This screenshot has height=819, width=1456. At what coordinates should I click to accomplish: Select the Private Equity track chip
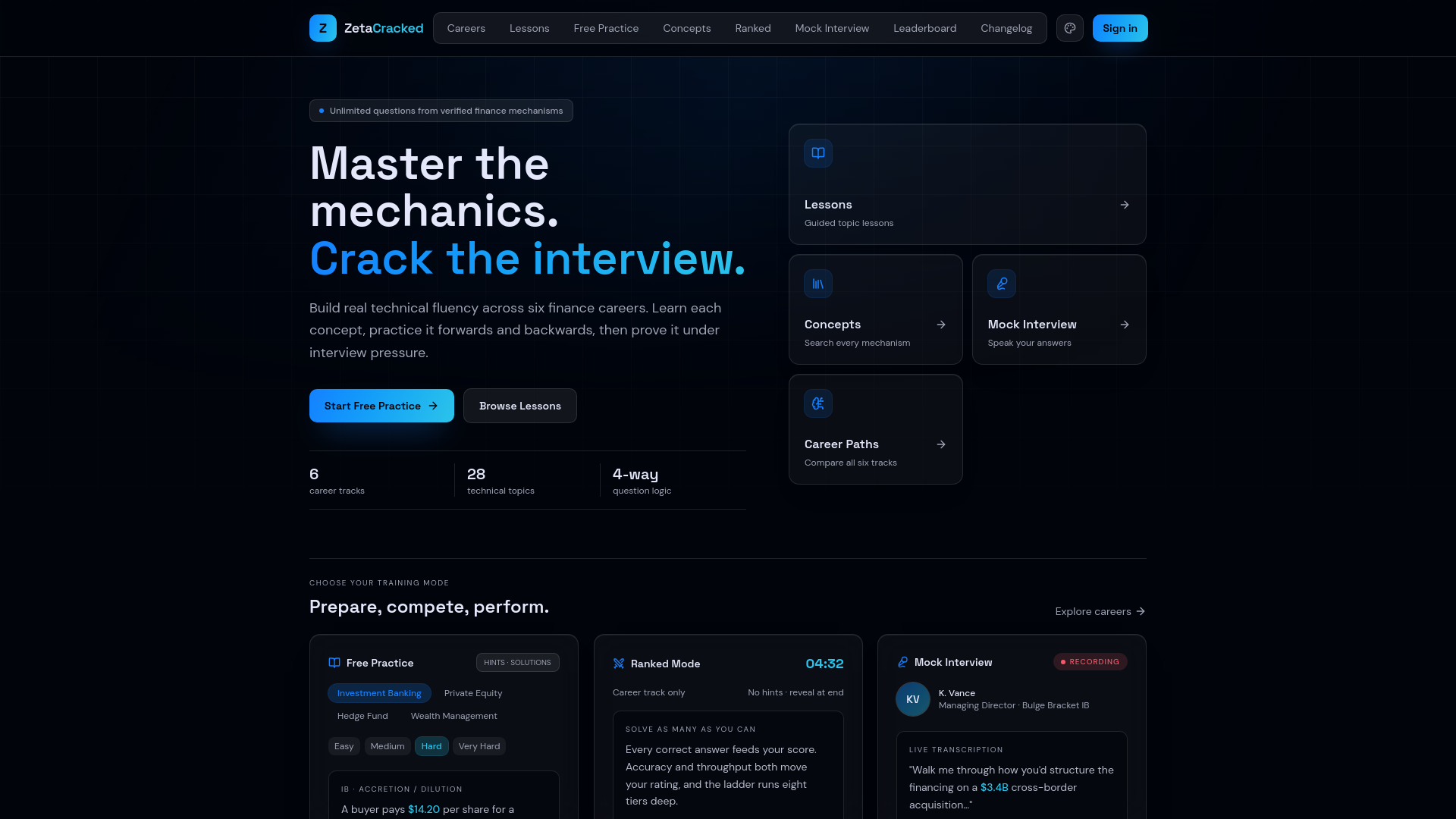pos(473,693)
